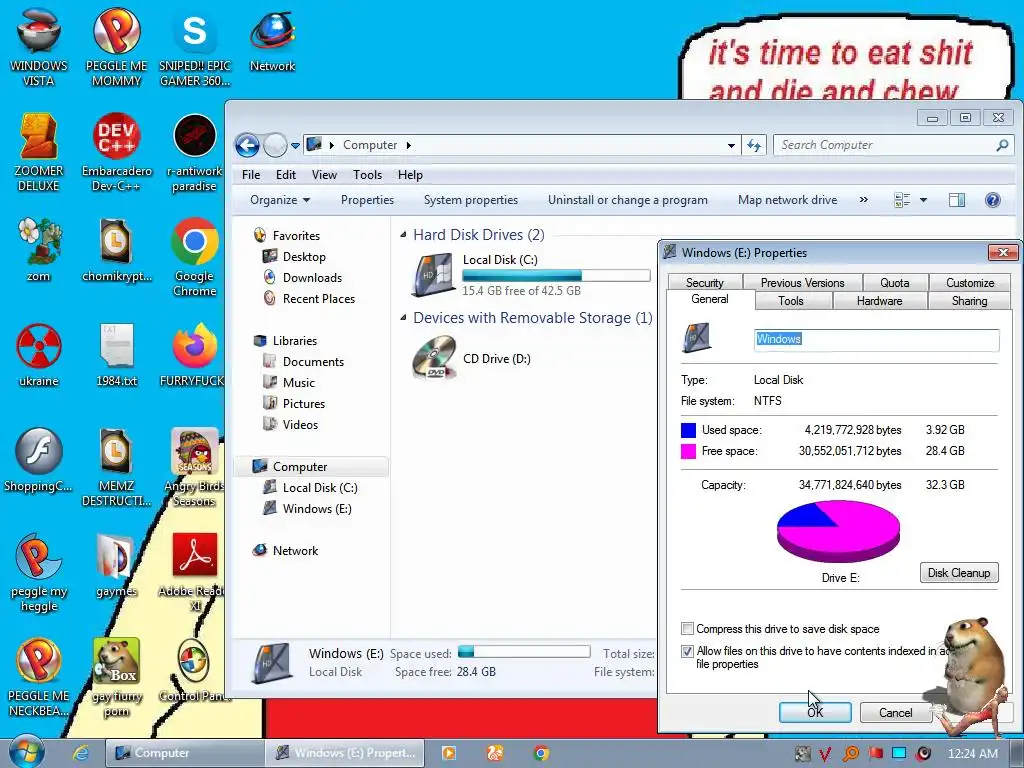Click the Refresh button beside address bar
The width and height of the screenshot is (1024, 768).
[x=754, y=145]
